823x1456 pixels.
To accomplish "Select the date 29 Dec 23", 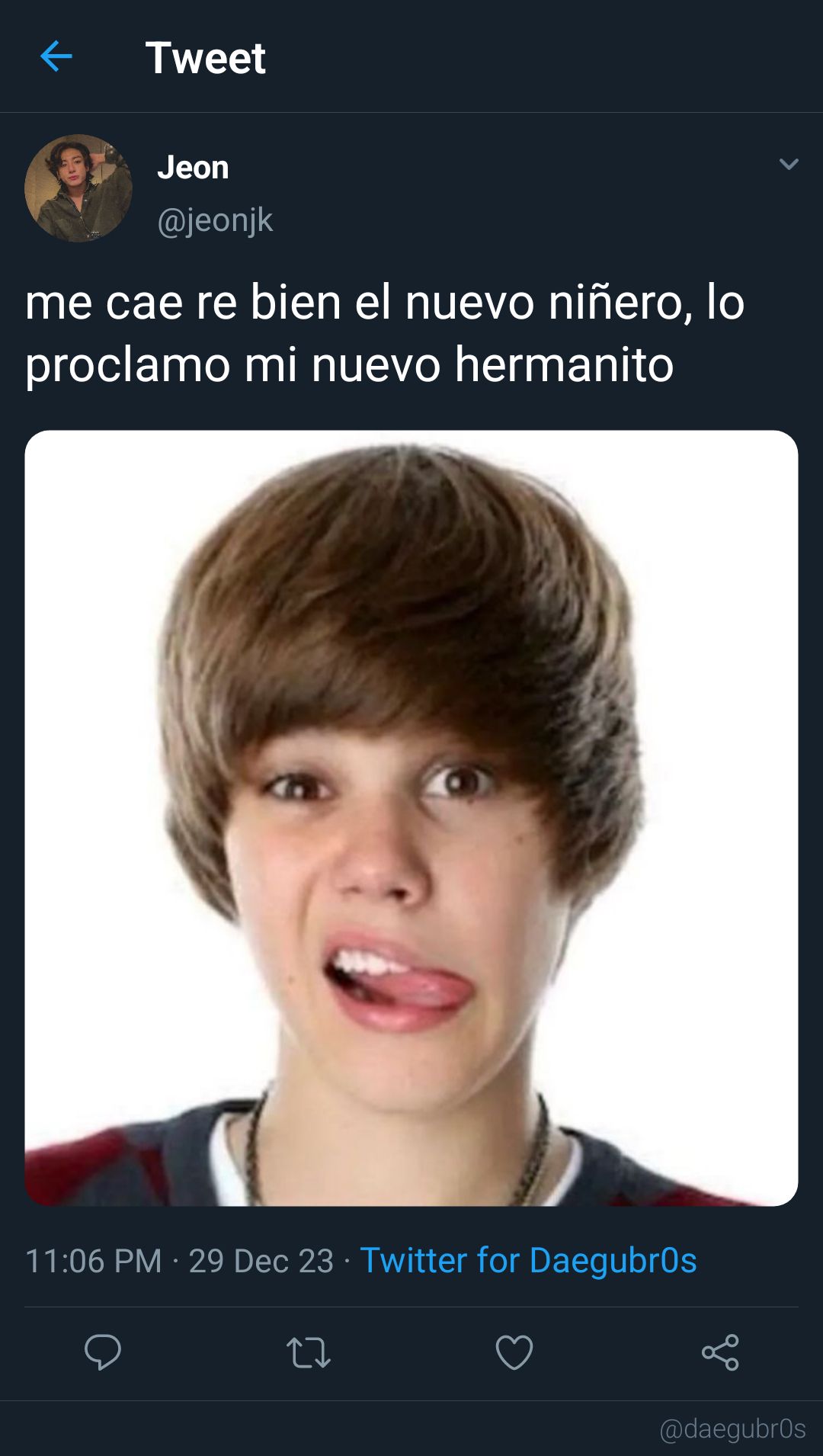I will [x=261, y=1261].
